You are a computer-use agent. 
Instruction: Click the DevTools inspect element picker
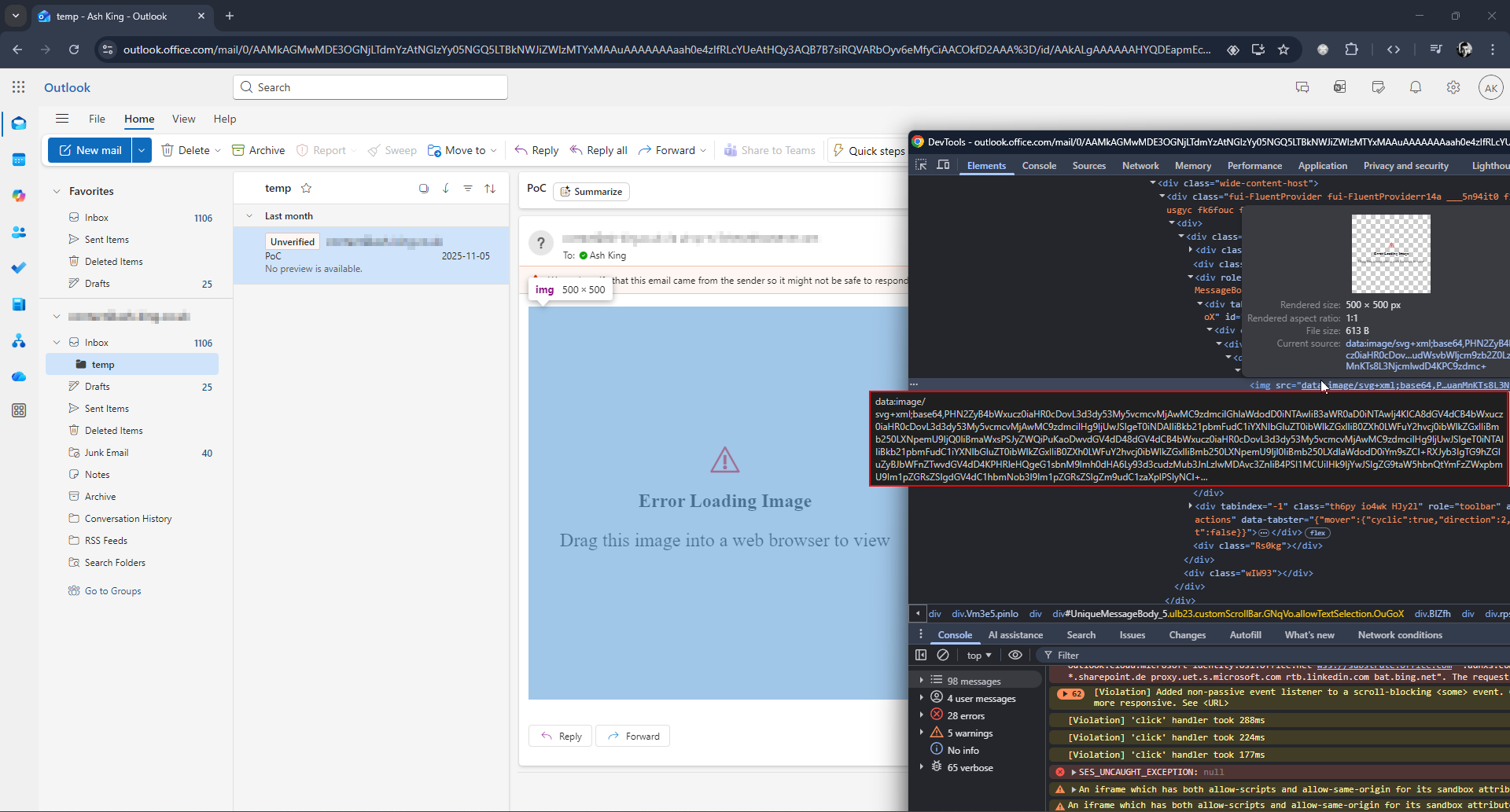pos(921,165)
